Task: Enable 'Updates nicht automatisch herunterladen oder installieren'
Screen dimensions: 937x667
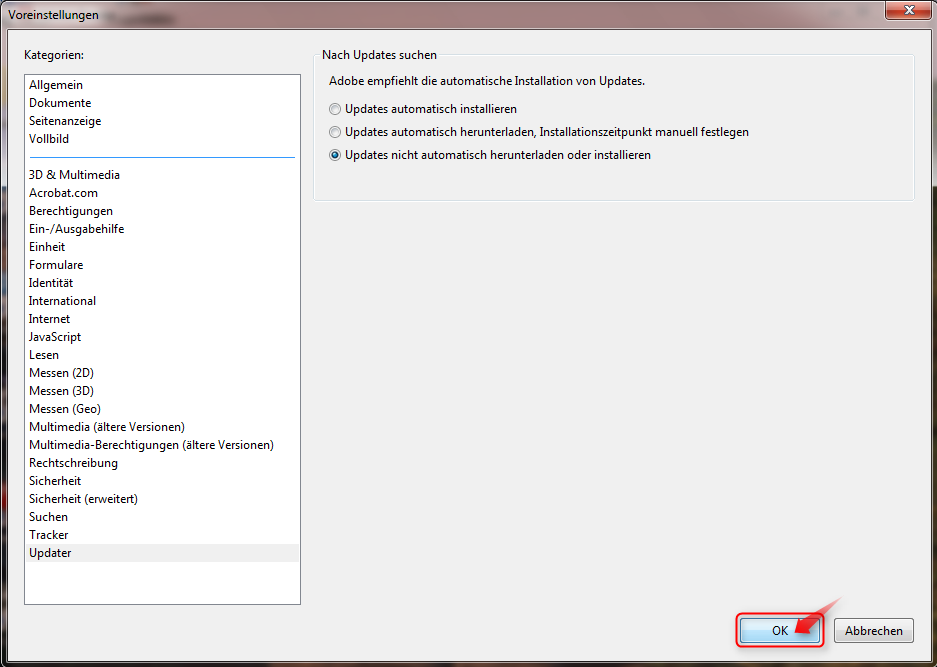Action: [335, 155]
